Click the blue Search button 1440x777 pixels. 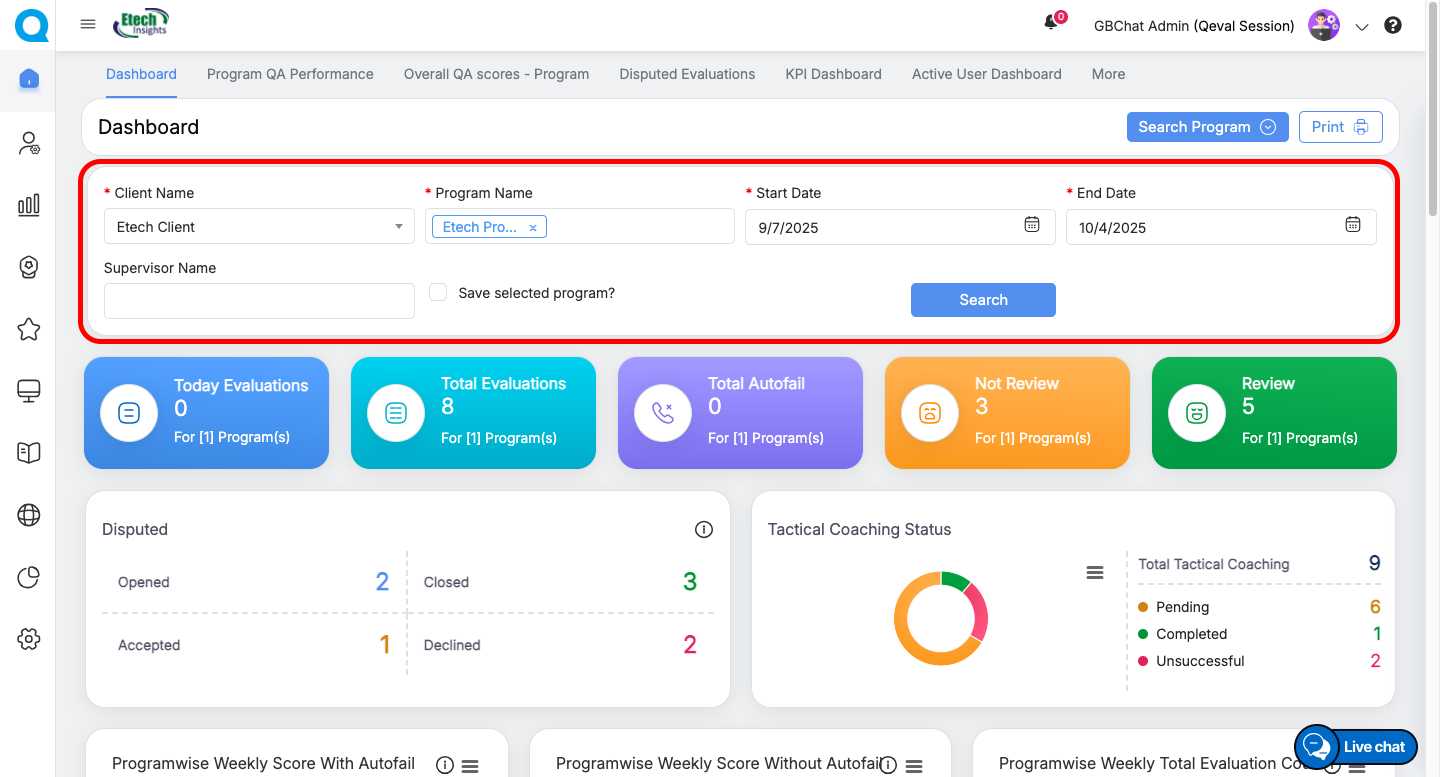[983, 300]
